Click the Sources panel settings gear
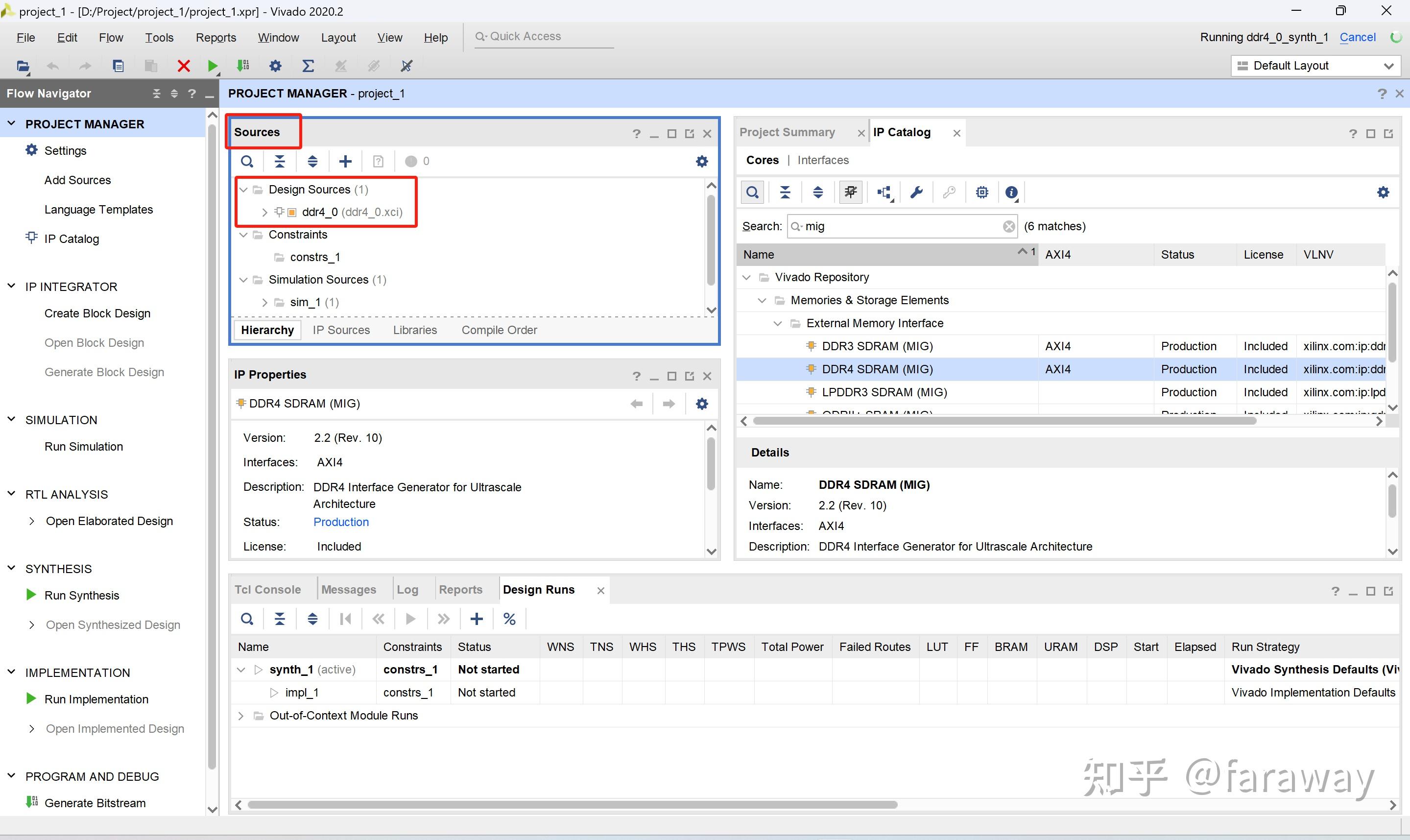Image resolution: width=1410 pixels, height=840 pixels. 702,161
